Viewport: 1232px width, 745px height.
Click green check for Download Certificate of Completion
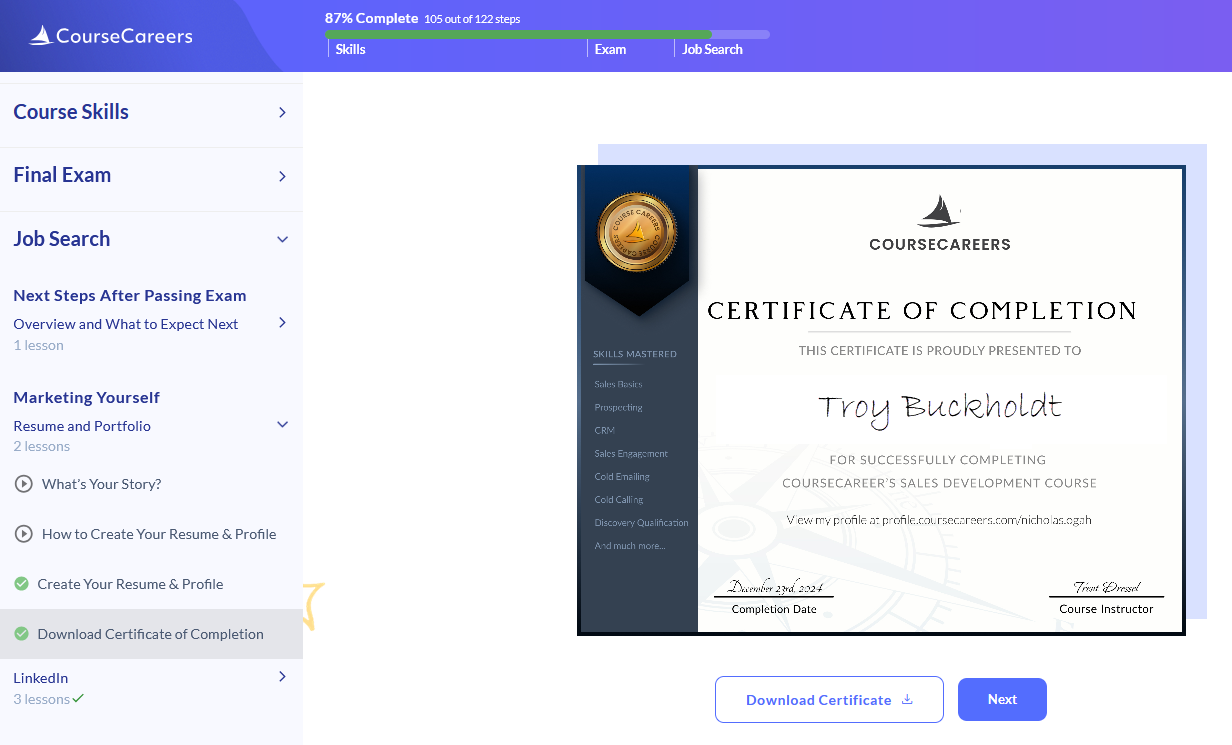(21, 634)
